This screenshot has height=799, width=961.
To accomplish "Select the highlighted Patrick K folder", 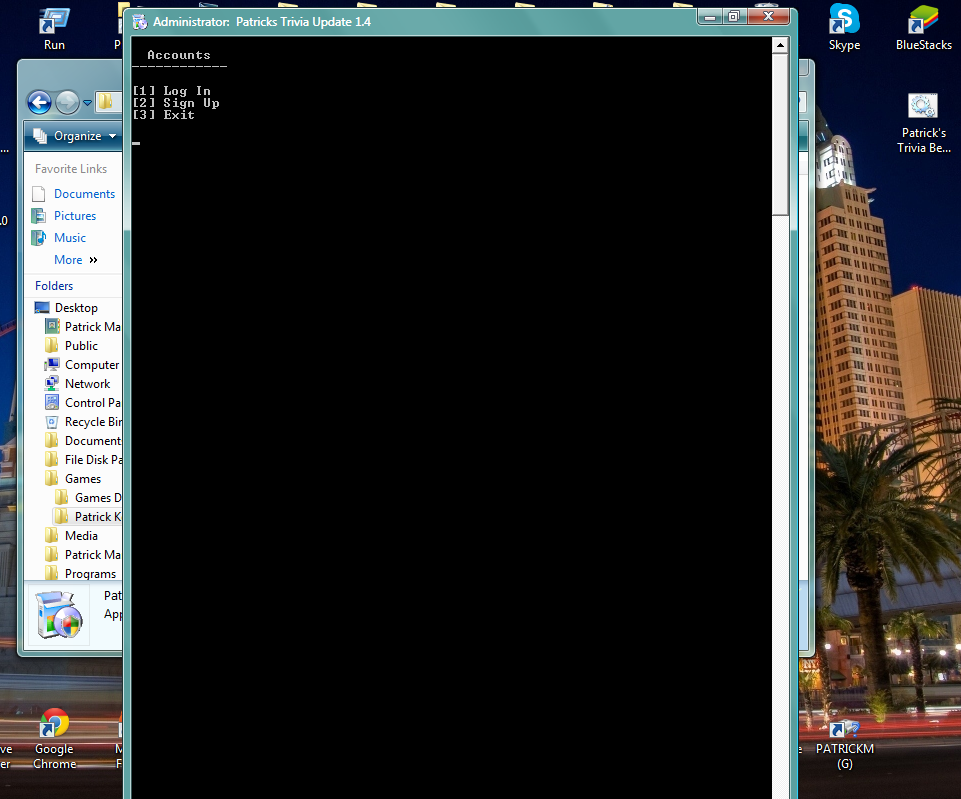I will [x=97, y=517].
